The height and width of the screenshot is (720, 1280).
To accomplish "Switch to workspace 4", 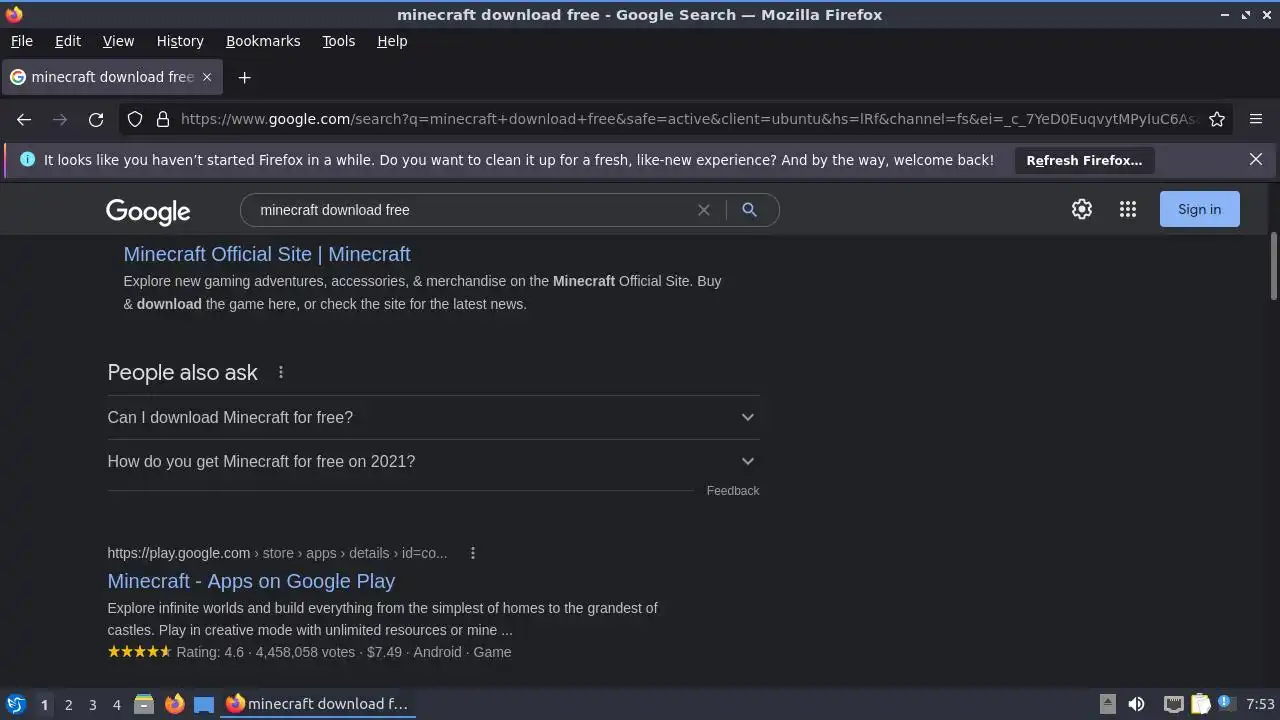I will coord(116,704).
